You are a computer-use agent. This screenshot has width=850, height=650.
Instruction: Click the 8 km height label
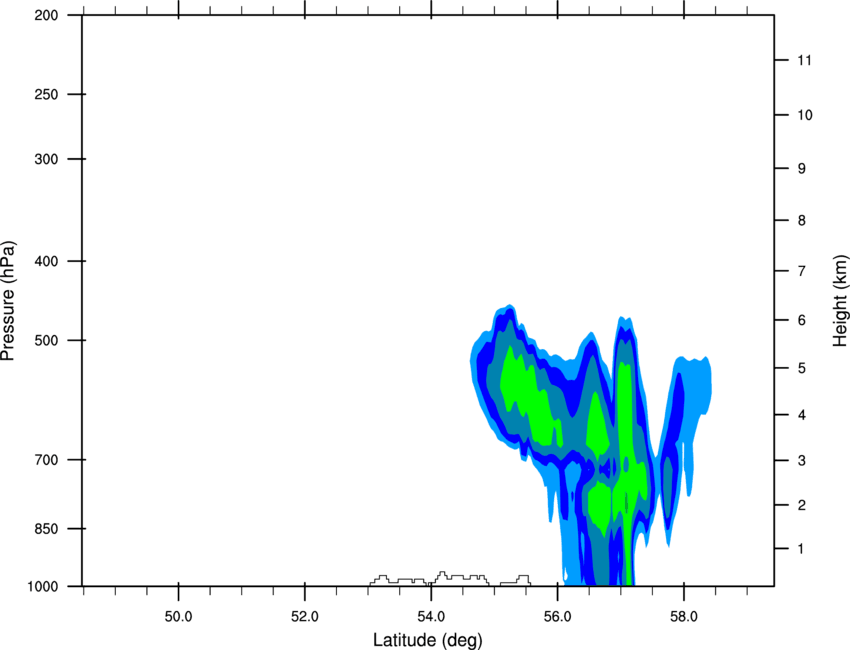802,221
